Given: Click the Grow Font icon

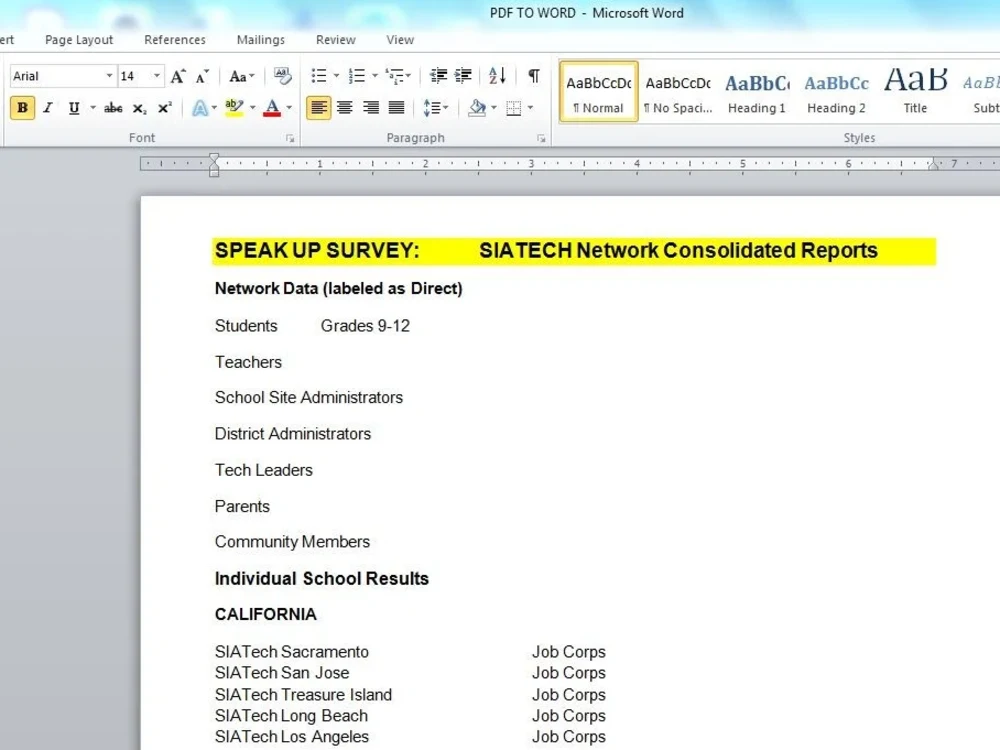Looking at the screenshot, I should click(x=178, y=77).
